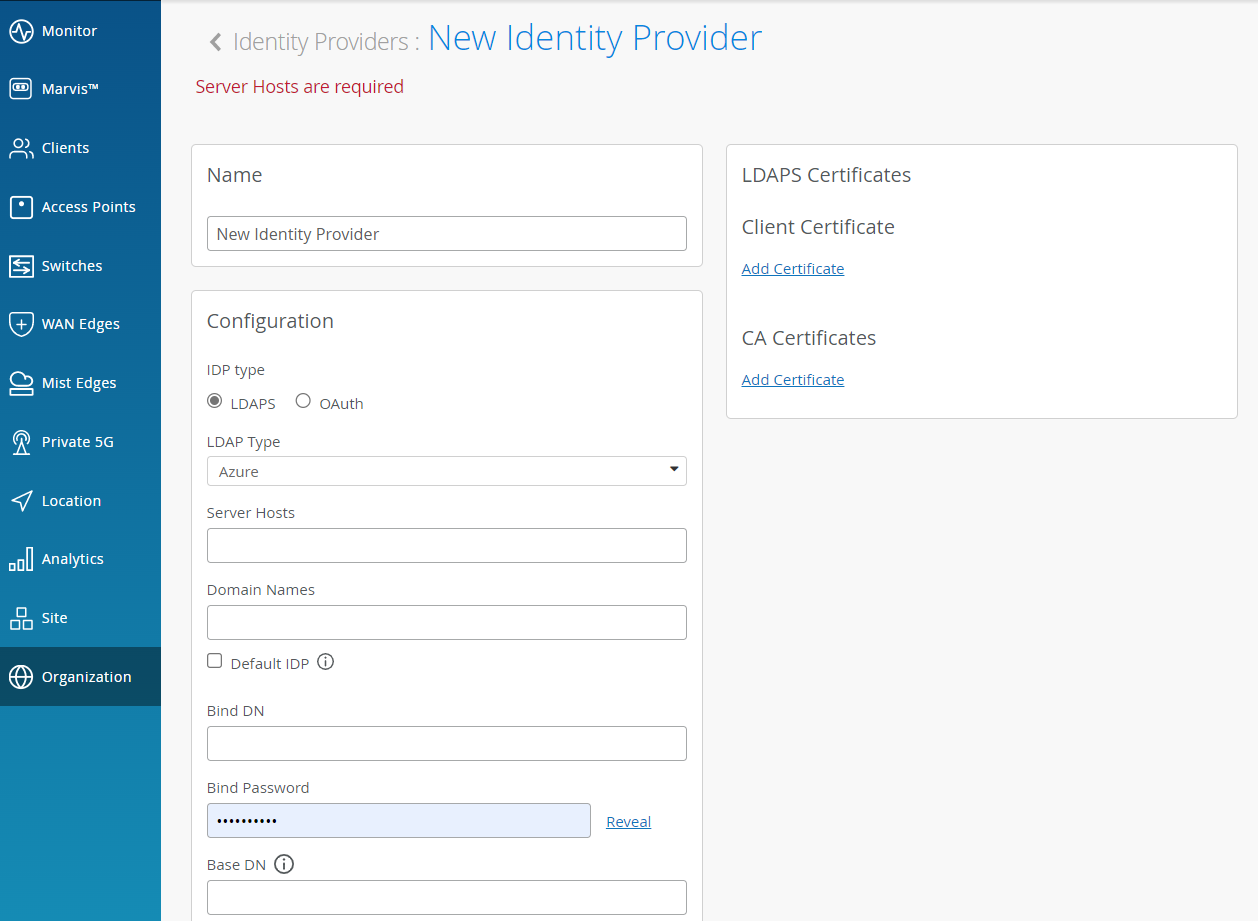The width and height of the screenshot is (1258, 921).
Task: Open the LDAP Type dropdown showing Azure
Action: click(x=446, y=471)
